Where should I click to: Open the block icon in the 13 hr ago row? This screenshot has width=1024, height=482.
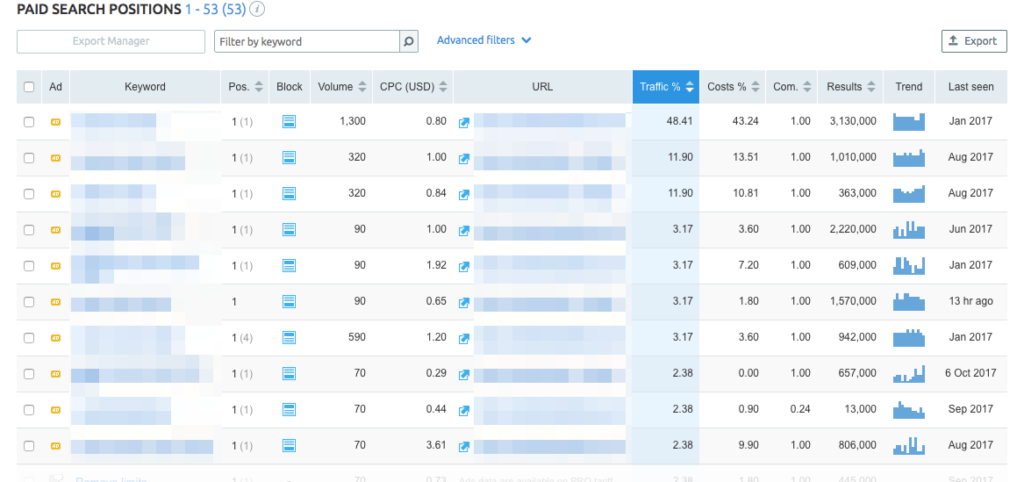pos(289,301)
